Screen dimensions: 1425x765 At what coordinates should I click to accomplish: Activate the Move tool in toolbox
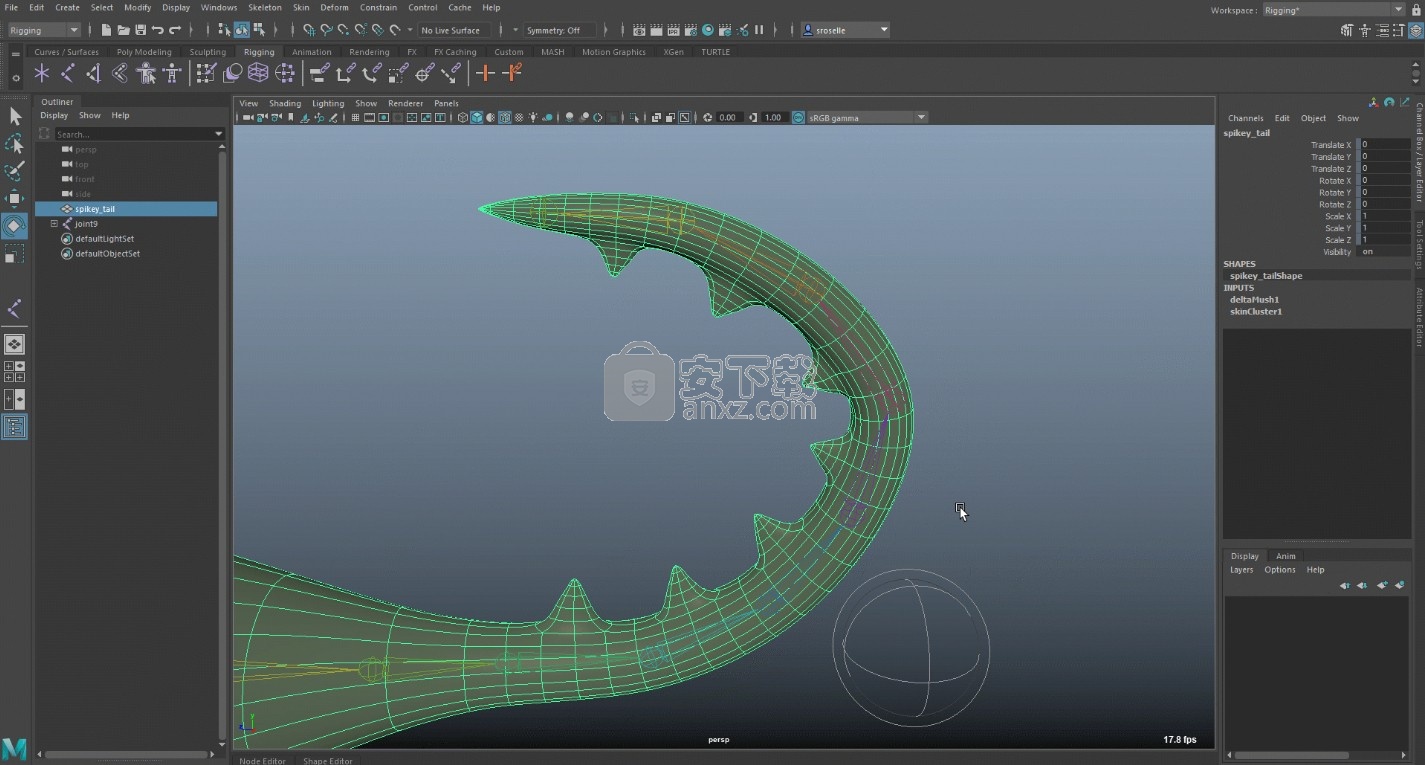tap(14, 198)
